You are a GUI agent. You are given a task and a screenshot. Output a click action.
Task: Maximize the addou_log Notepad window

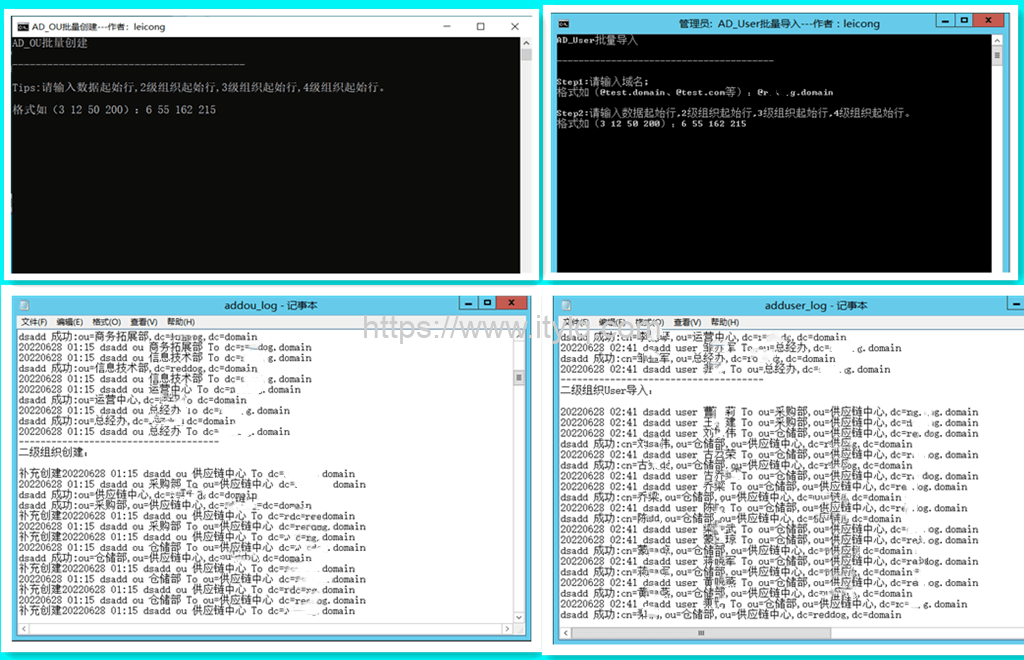pos(487,303)
